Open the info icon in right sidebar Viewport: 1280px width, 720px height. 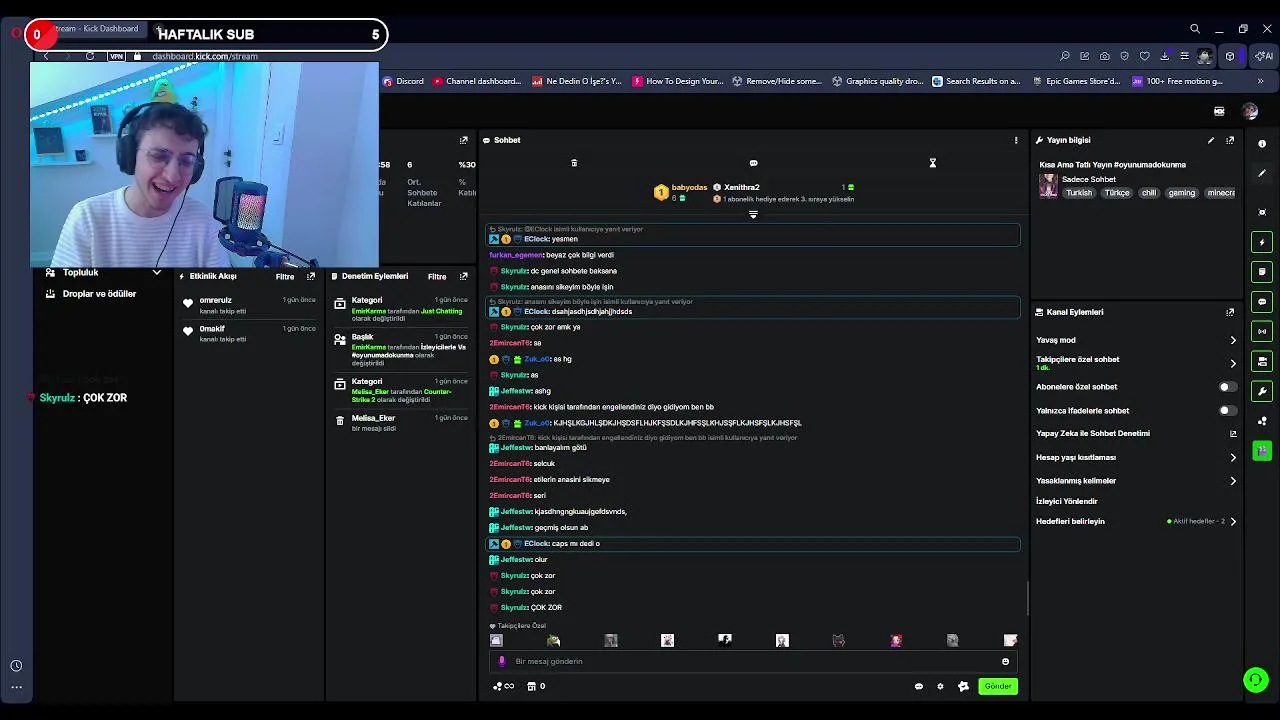1262,144
